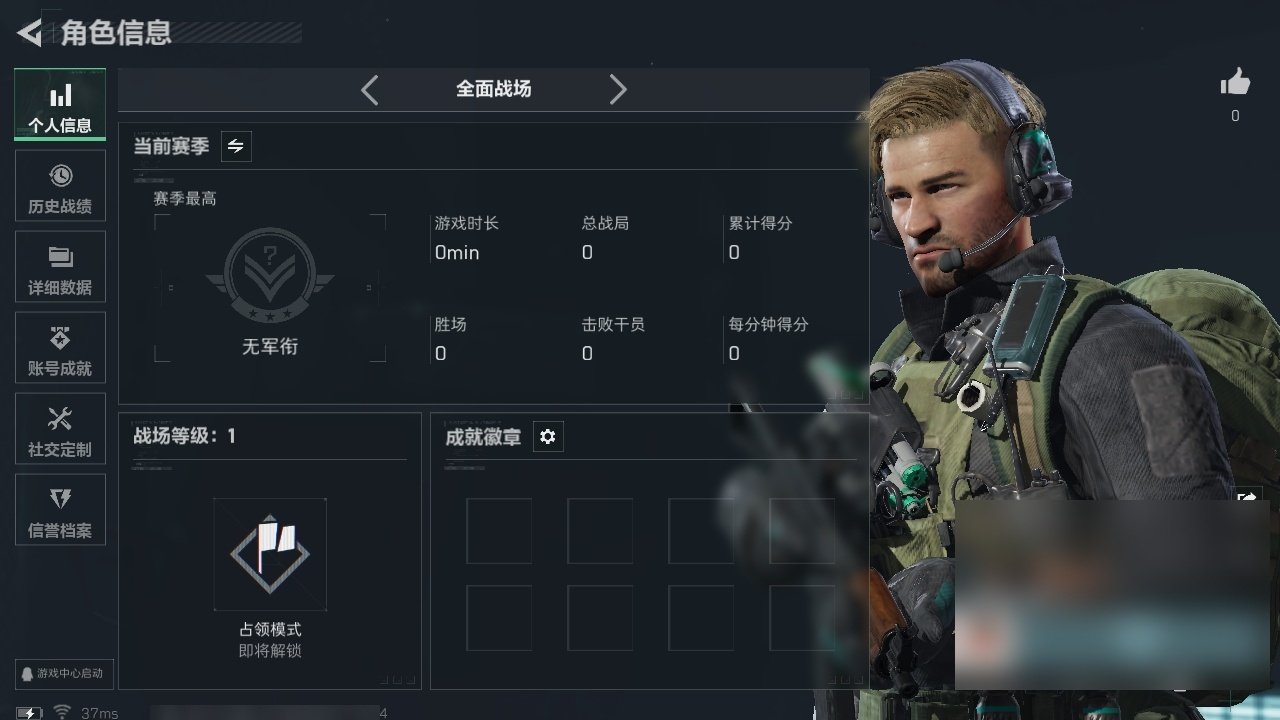Give a thumbs-up like to the profile
This screenshot has height=720, width=1280.
(x=1236, y=83)
